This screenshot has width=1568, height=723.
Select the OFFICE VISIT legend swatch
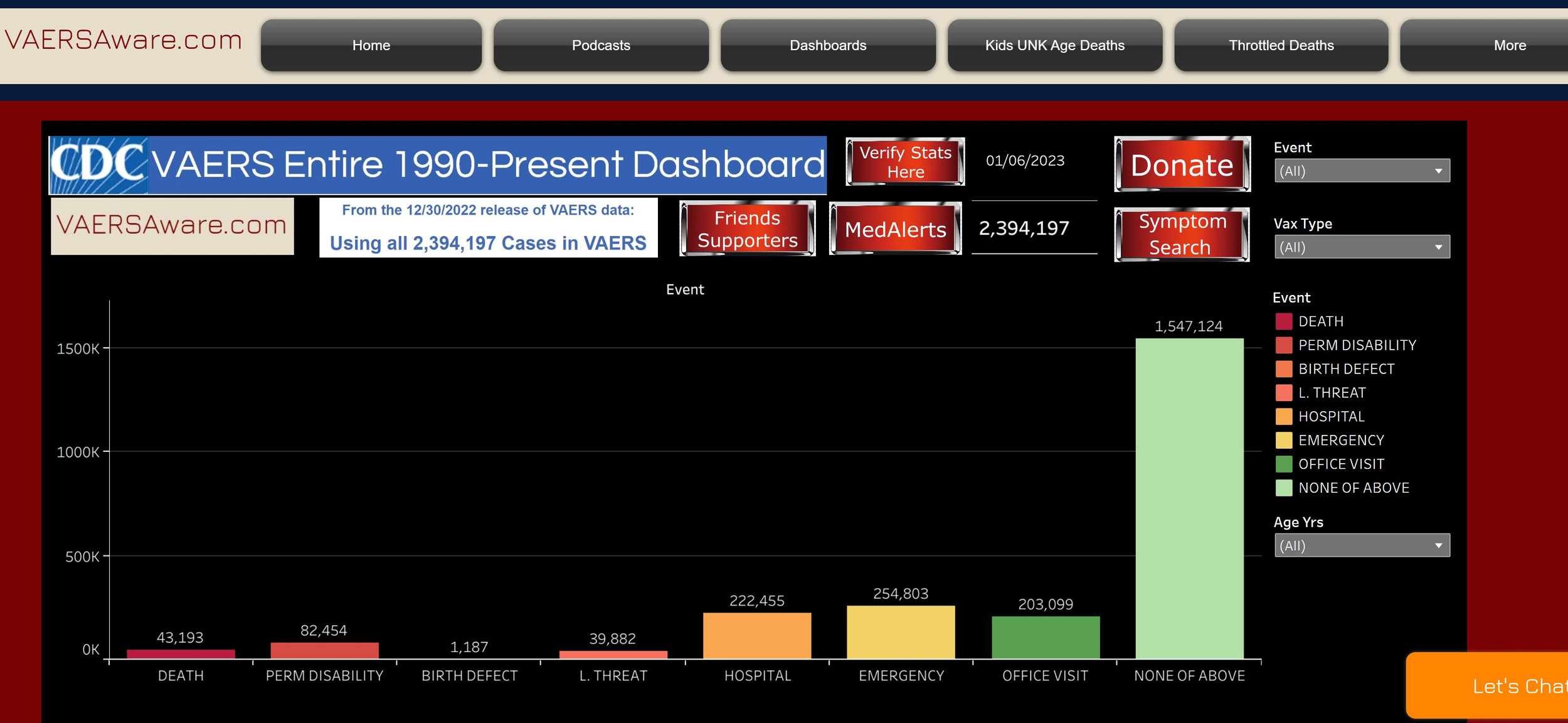[1283, 464]
